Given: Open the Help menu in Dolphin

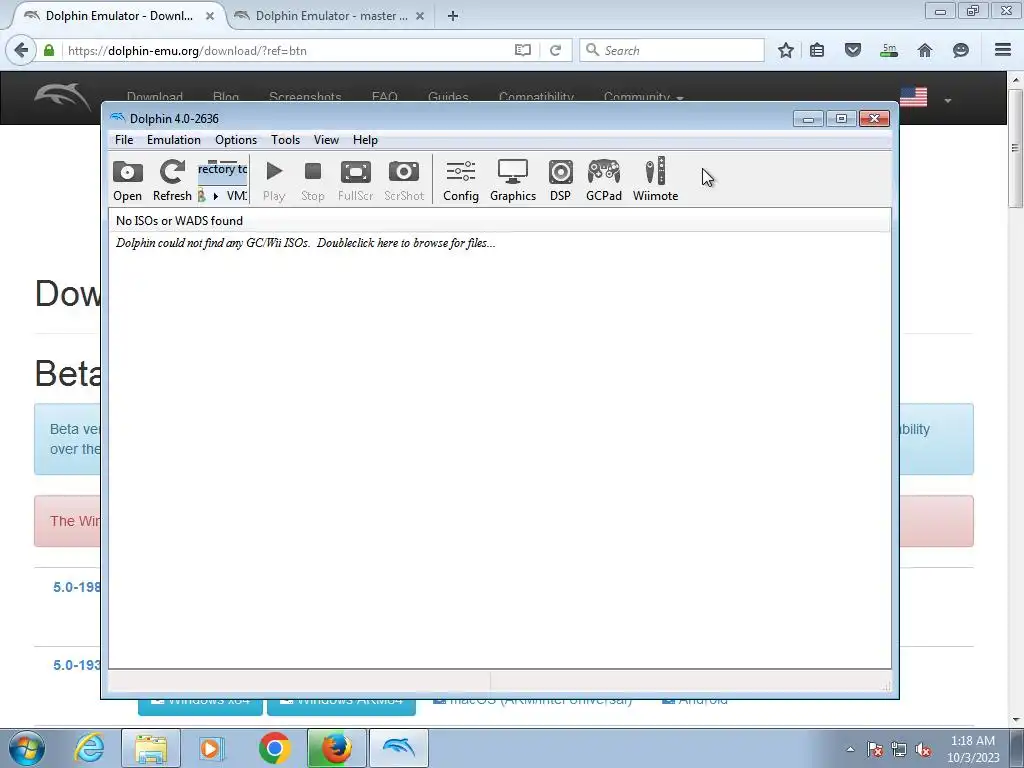Looking at the screenshot, I should [365, 140].
